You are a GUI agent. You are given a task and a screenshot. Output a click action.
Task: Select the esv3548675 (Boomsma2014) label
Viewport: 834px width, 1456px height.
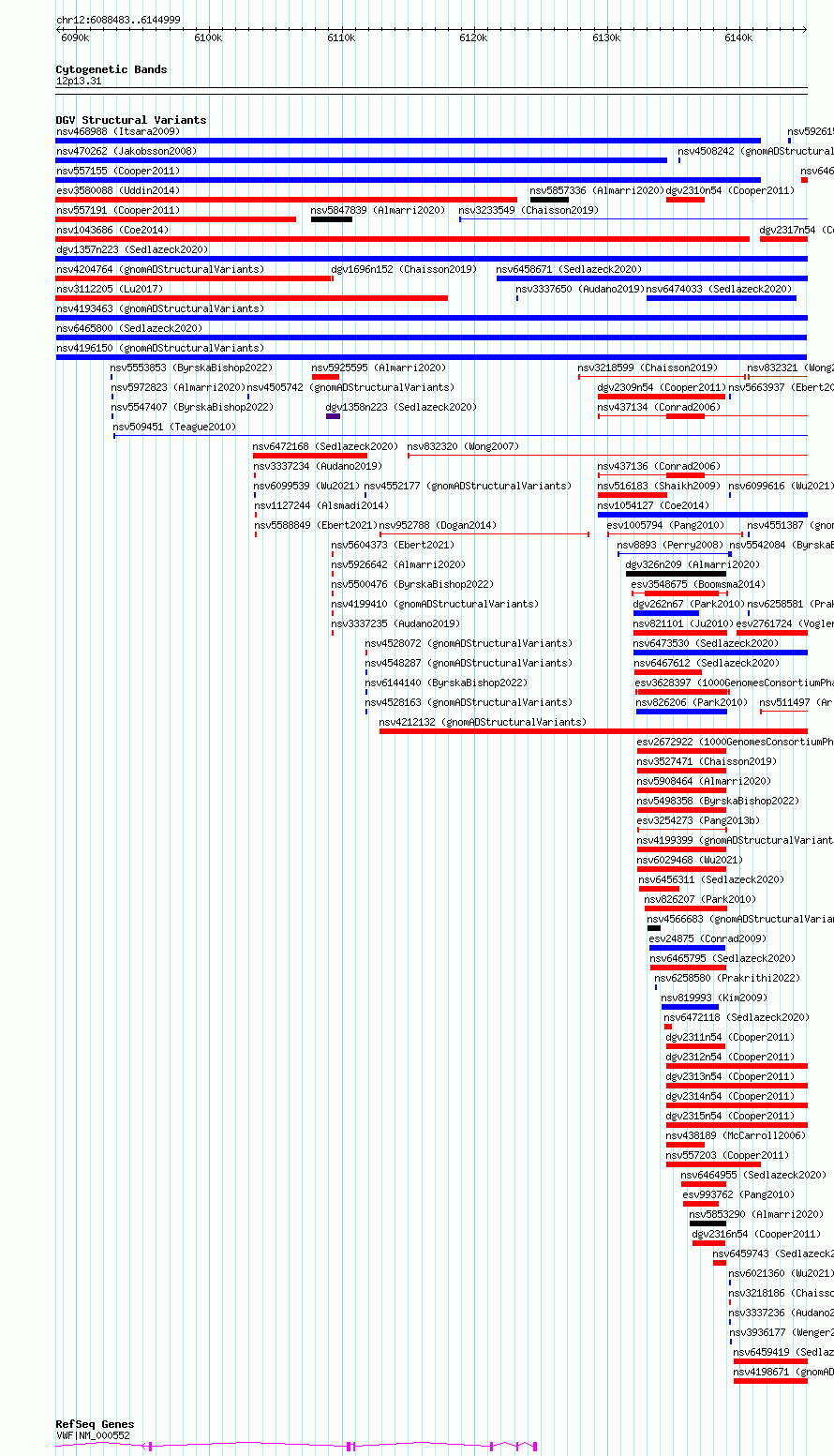pos(698,584)
